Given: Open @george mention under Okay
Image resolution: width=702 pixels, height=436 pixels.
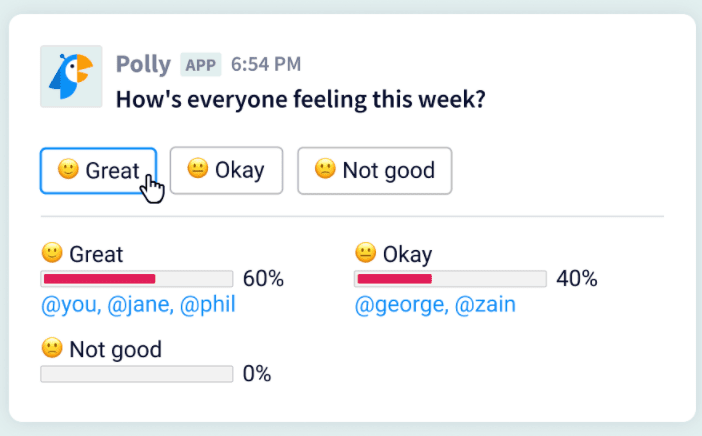Looking at the screenshot, I should click(399, 304).
